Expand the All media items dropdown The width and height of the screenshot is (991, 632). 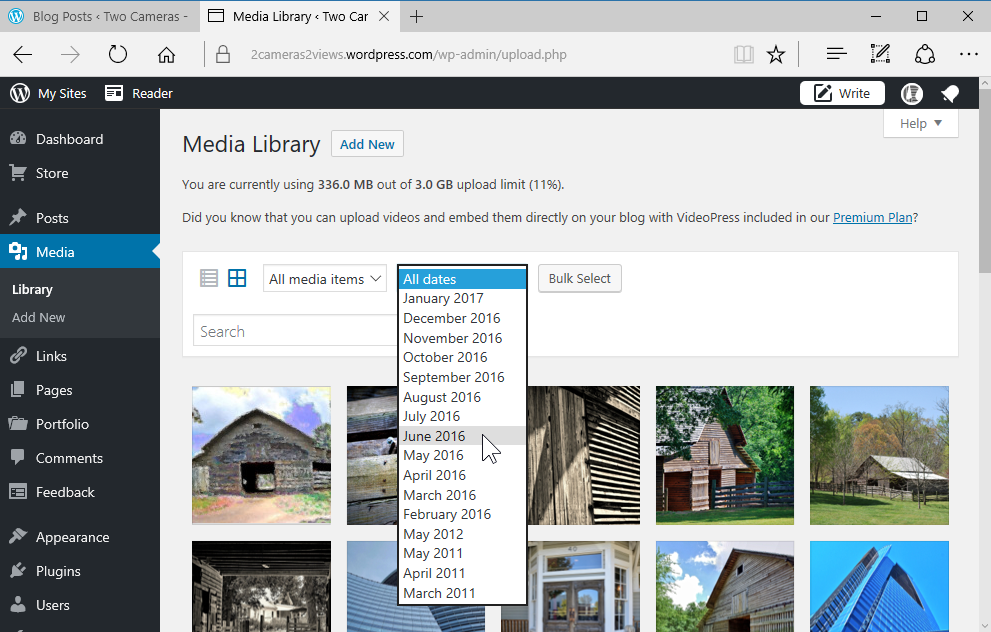click(x=325, y=279)
